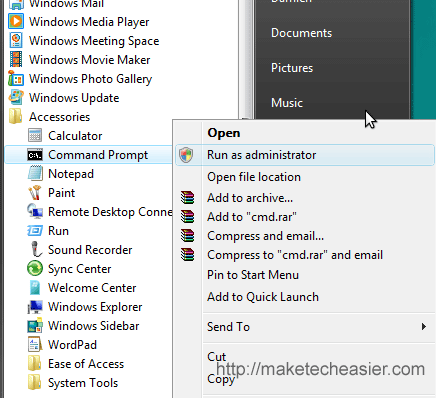Click the Paint brushes icon
The width and height of the screenshot is (436, 398).
35,192
